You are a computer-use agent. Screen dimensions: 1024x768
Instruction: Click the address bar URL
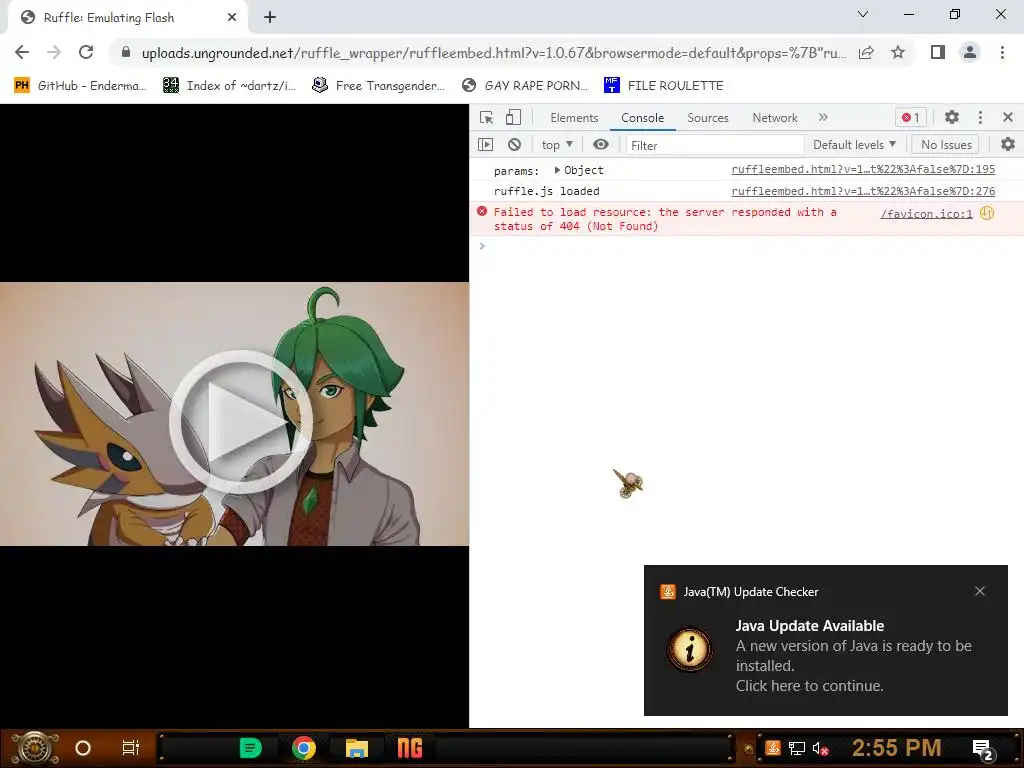(494, 53)
